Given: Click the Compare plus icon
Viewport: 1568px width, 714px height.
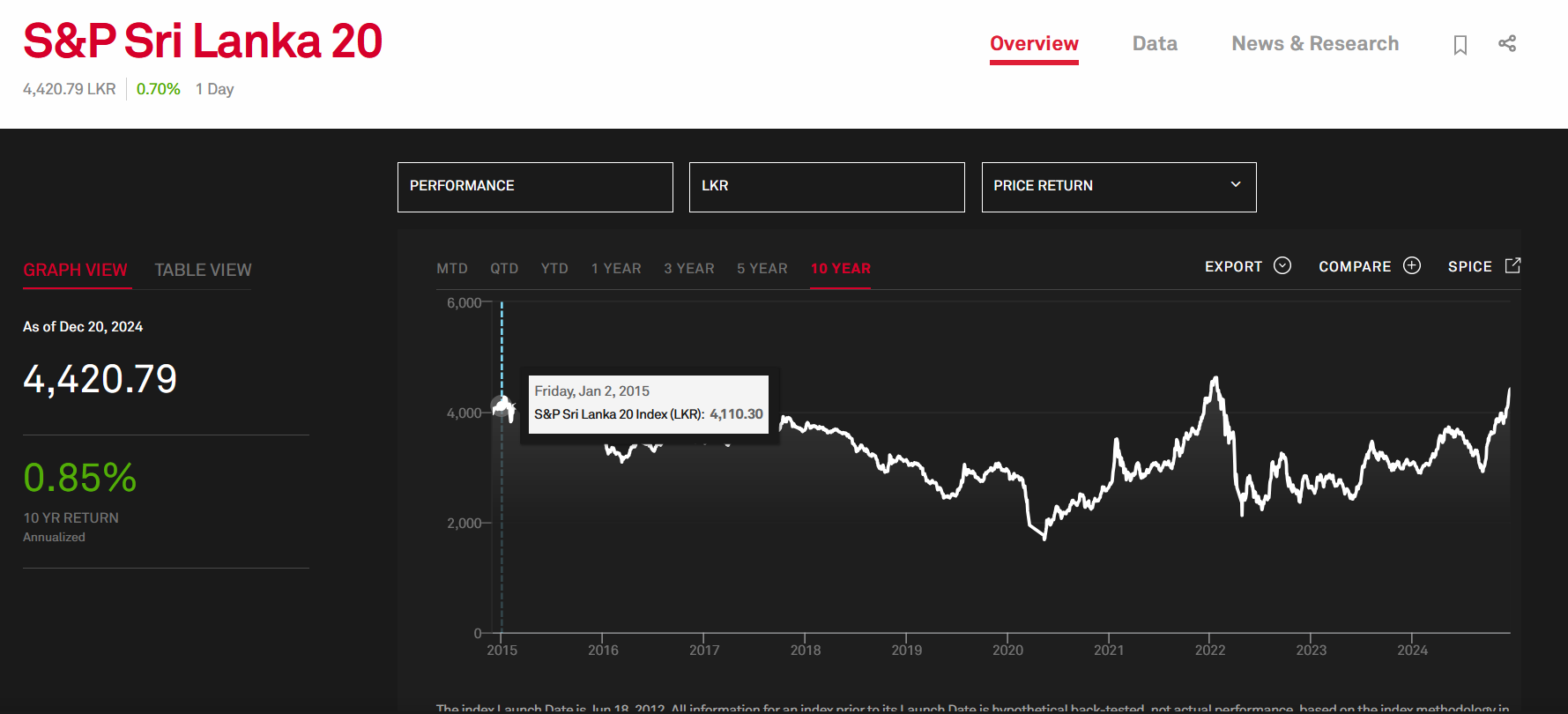Looking at the screenshot, I should click(1412, 265).
